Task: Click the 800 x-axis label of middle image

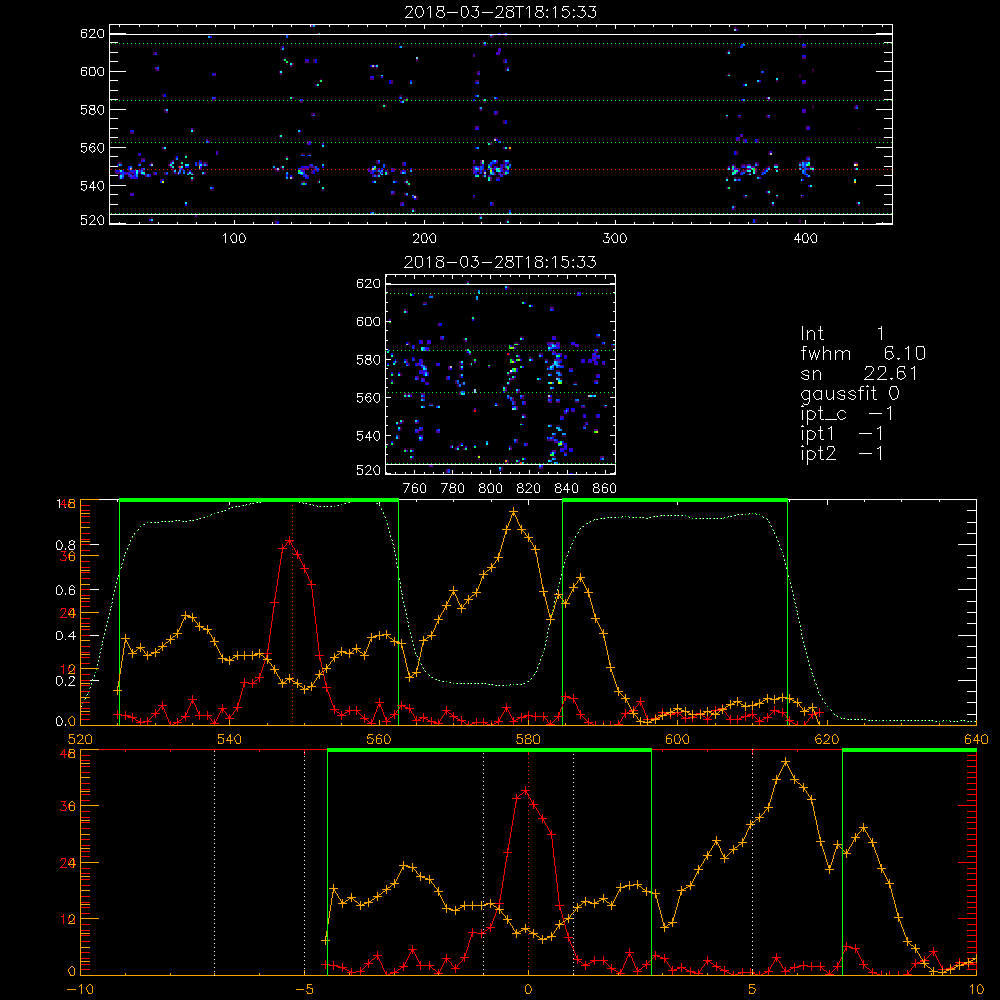Action: (490, 489)
